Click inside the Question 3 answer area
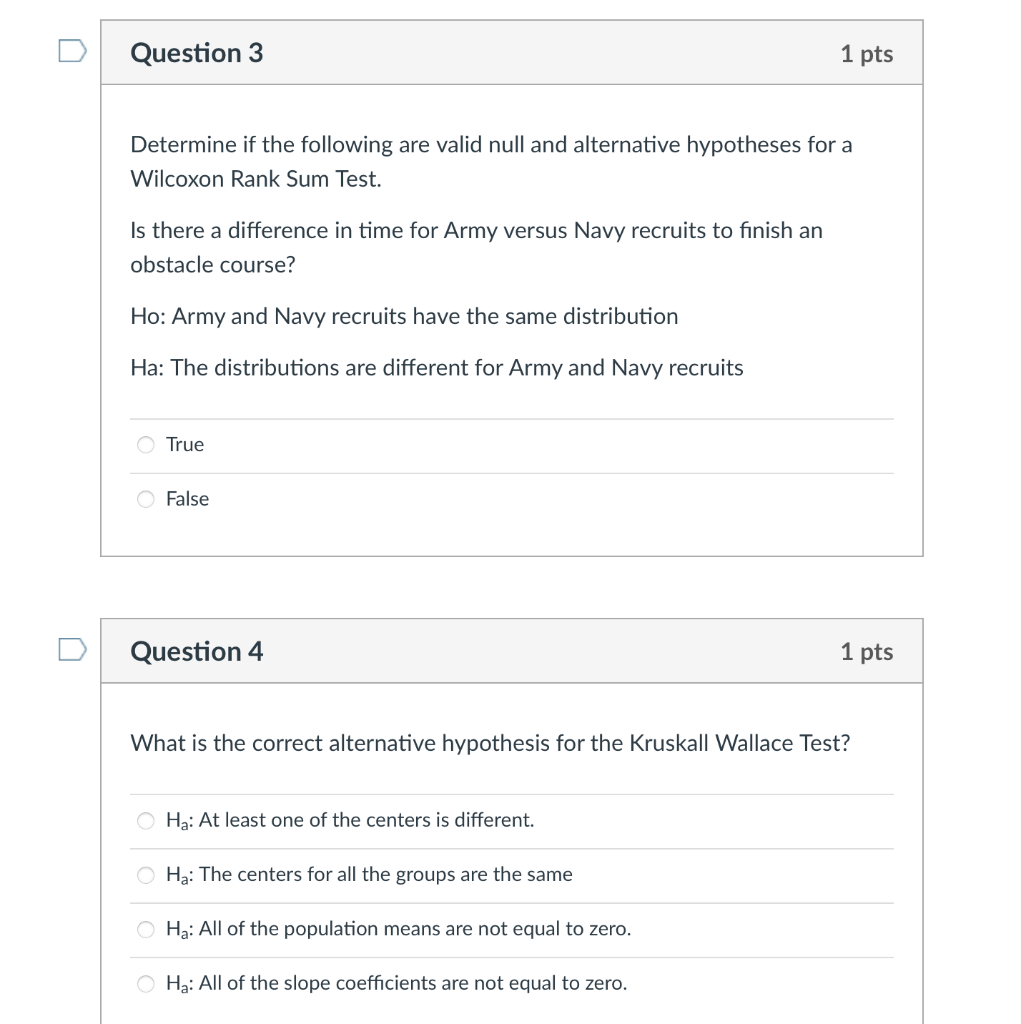 pos(512,470)
